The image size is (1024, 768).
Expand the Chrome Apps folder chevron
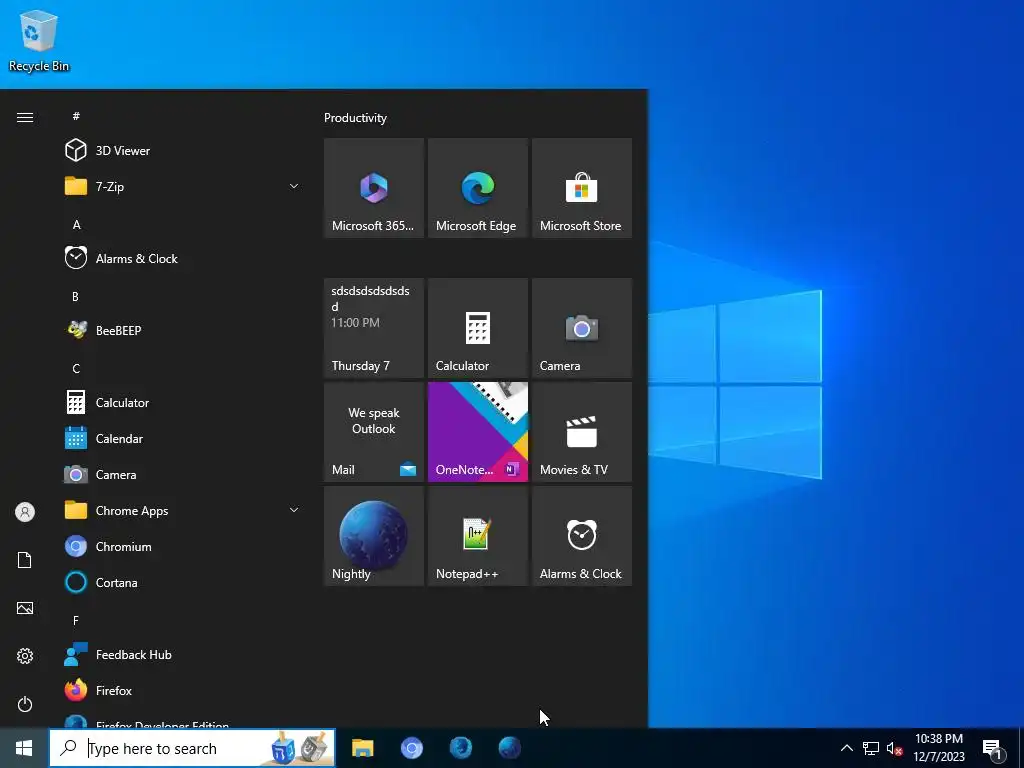point(294,510)
